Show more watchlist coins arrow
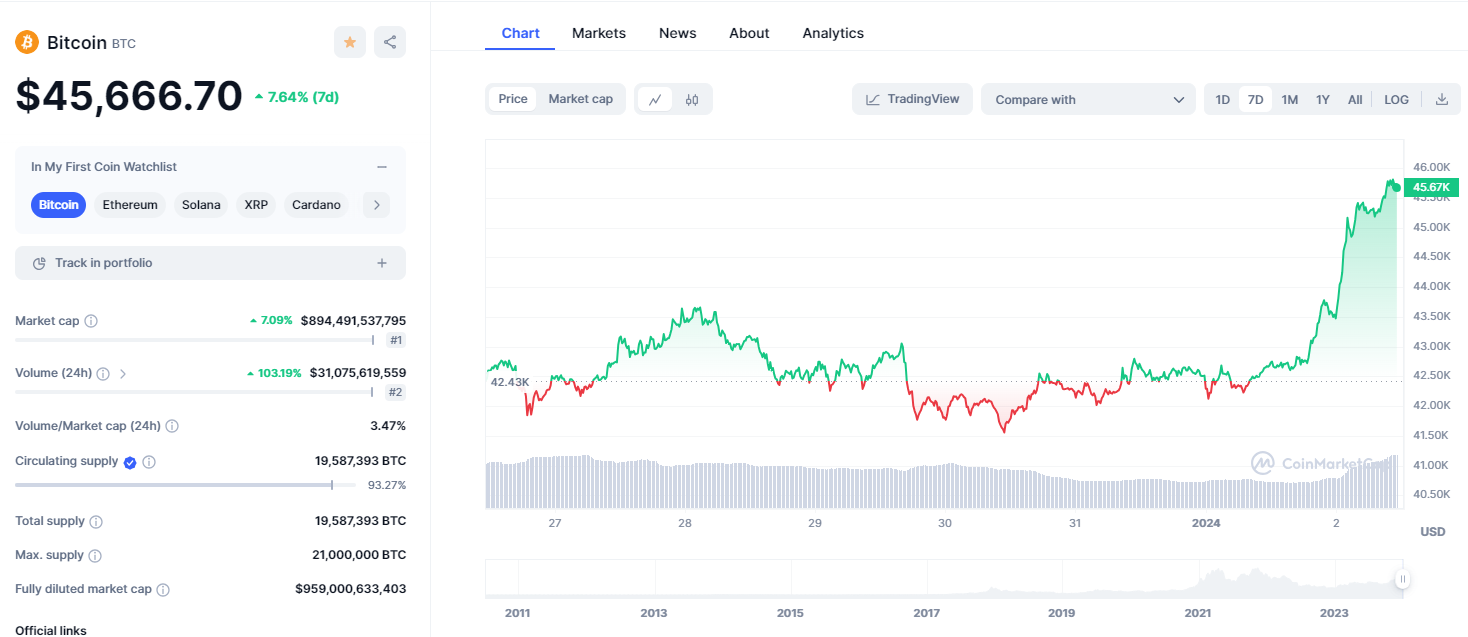 (376, 205)
